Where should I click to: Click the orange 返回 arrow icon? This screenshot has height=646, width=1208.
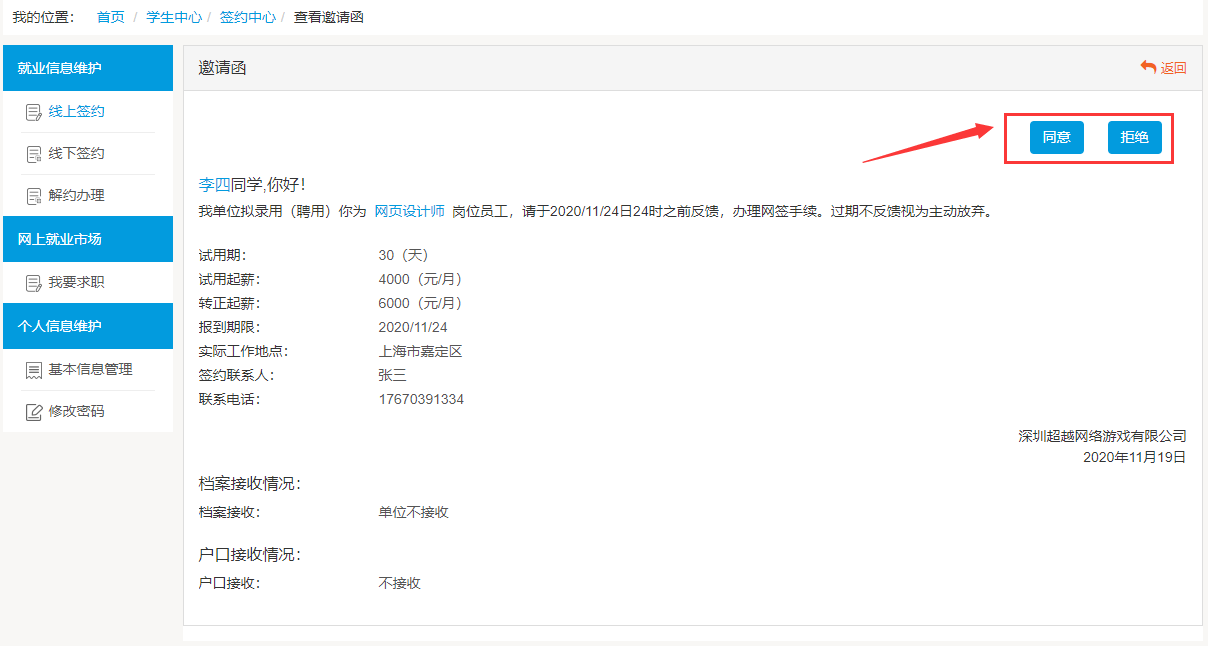point(1148,67)
